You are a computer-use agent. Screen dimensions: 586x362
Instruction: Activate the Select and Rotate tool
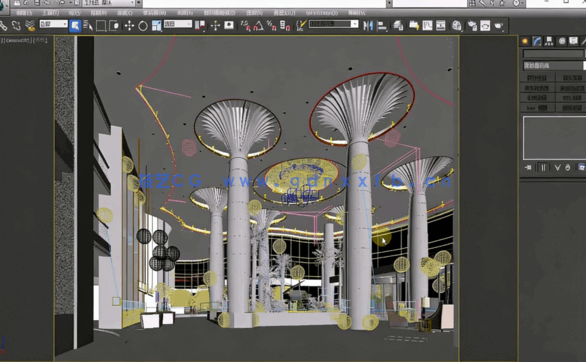(x=143, y=25)
